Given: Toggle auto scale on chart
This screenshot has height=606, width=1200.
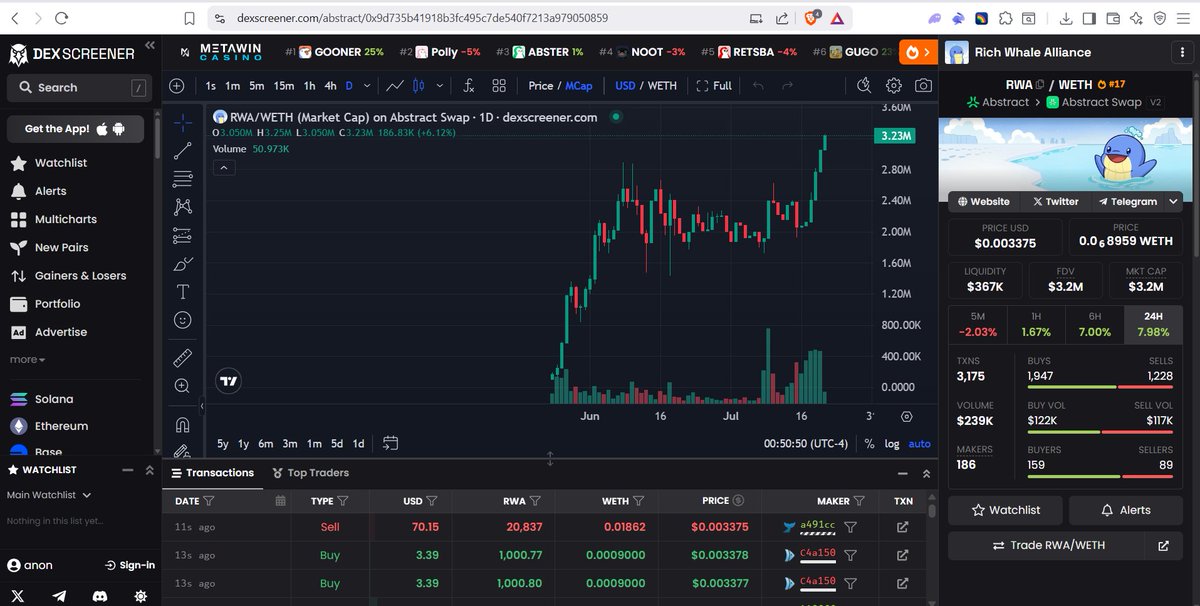Looking at the screenshot, I should click(x=919, y=443).
